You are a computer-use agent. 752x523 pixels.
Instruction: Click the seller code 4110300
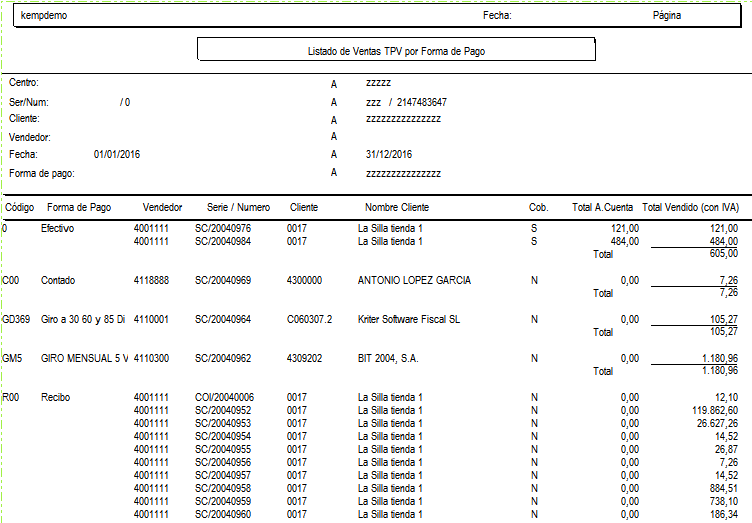pos(152,359)
